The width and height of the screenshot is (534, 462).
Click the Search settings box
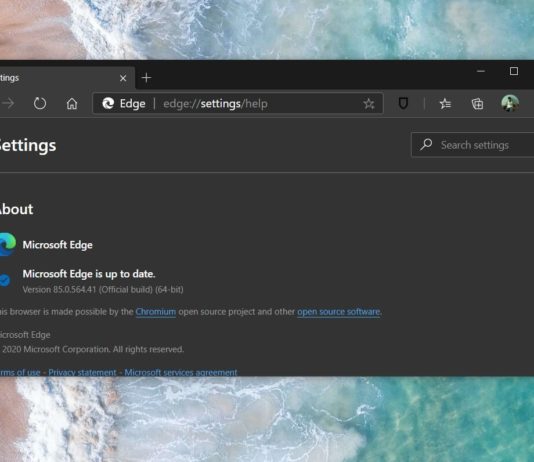(473, 145)
